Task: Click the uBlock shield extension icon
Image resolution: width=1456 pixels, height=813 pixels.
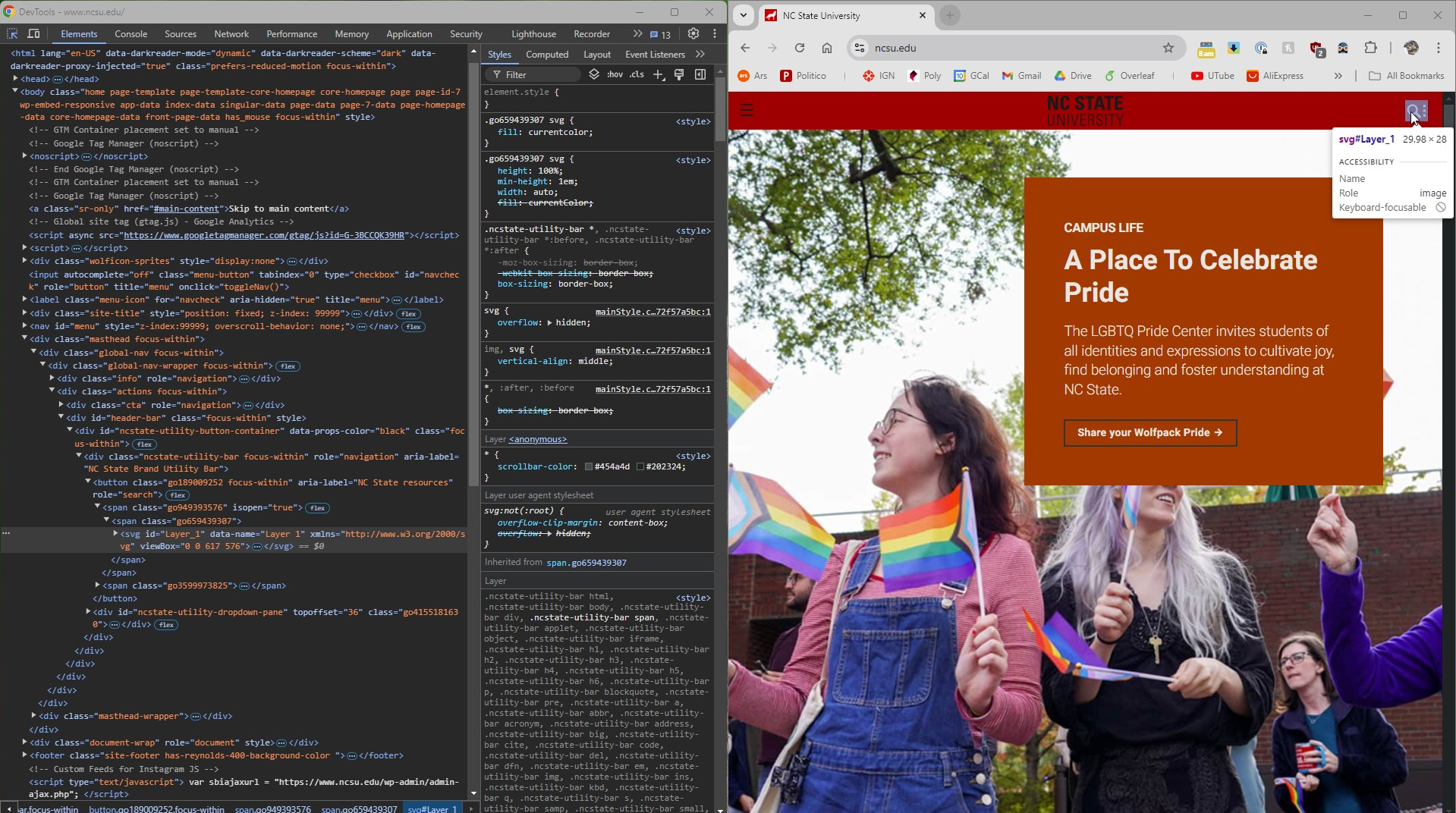Action: [1316, 49]
